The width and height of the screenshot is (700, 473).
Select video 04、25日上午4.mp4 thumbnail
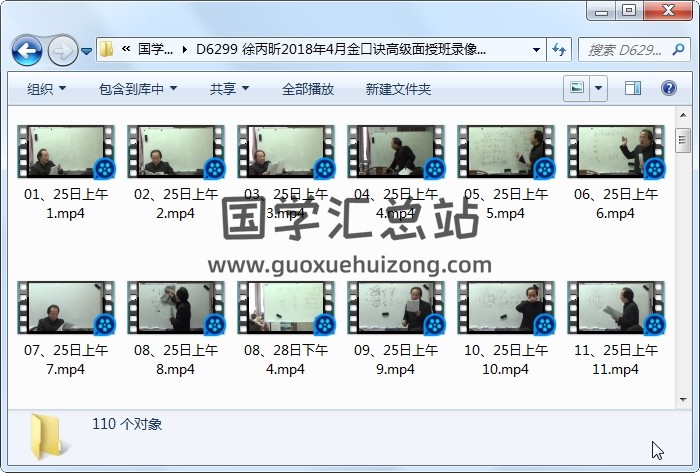[x=396, y=152]
